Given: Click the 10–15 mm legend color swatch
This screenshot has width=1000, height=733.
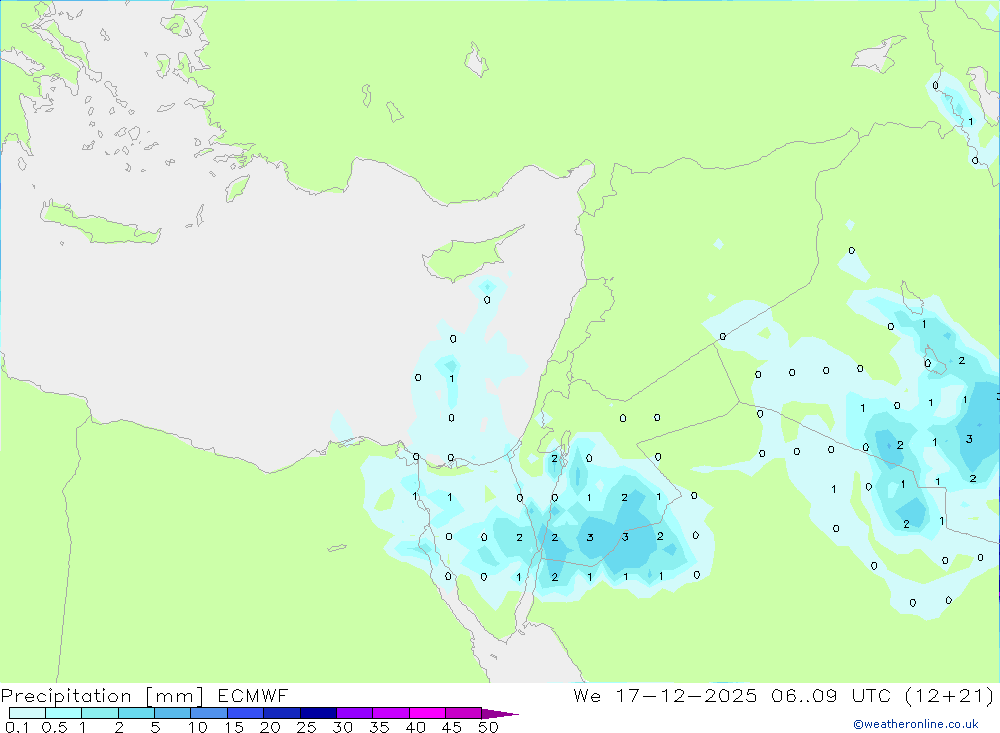Looking at the screenshot, I should [209, 713].
